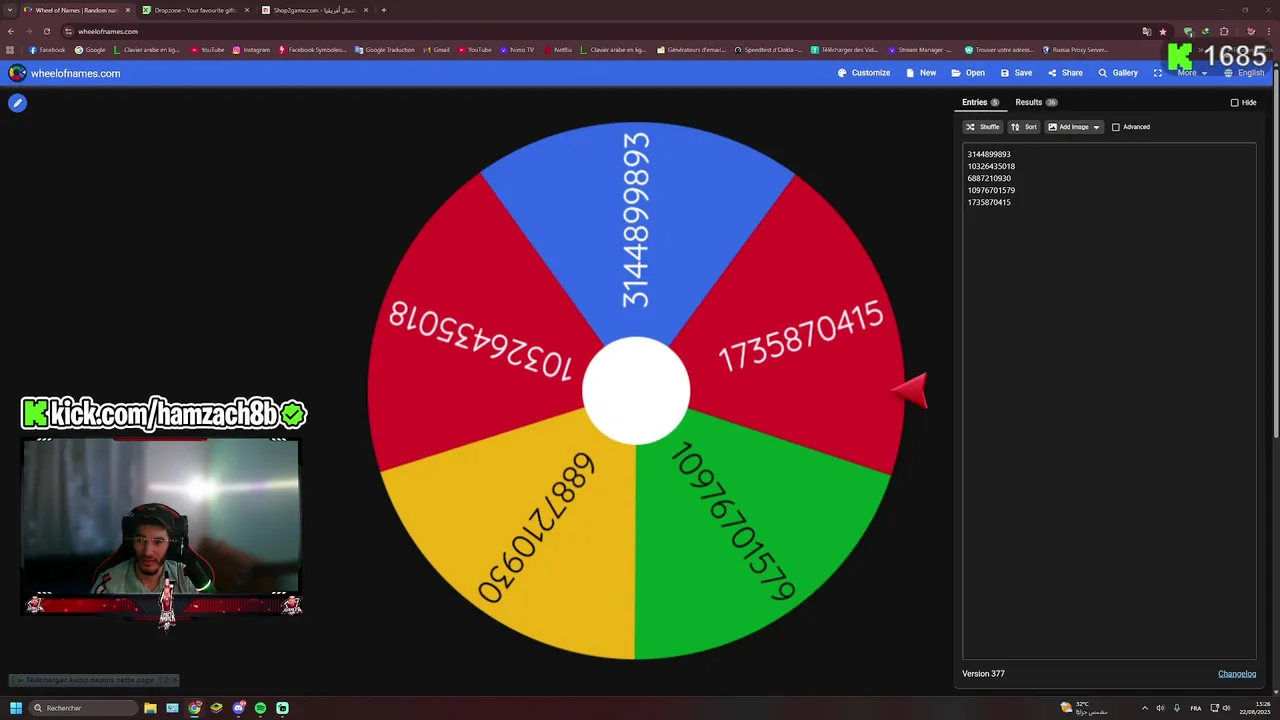Select entry 1735870415 in the entries list
The image size is (1280, 720).
point(989,203)
